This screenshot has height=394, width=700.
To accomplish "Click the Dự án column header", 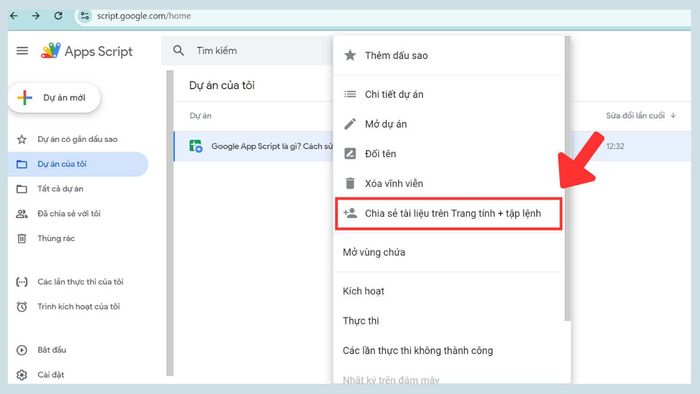I will (x=200, y=116).
